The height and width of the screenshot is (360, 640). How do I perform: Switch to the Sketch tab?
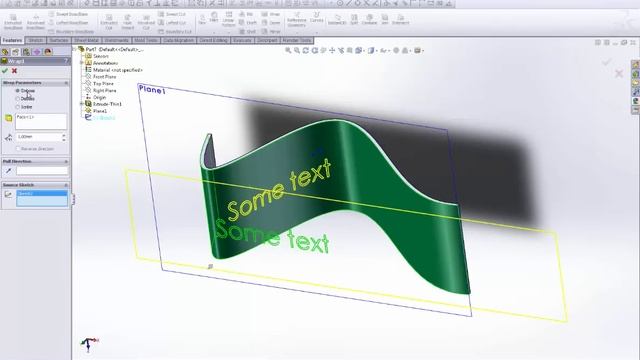pos(36,40)
